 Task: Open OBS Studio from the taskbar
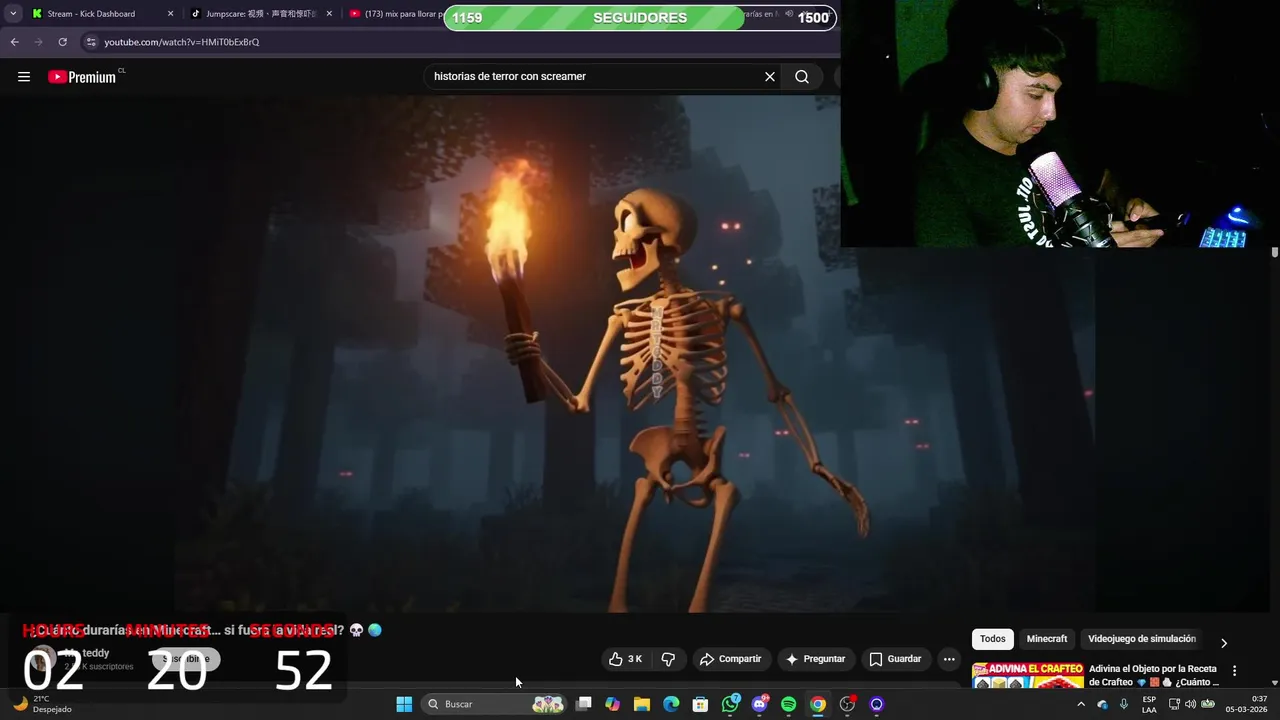click(848, 704)
